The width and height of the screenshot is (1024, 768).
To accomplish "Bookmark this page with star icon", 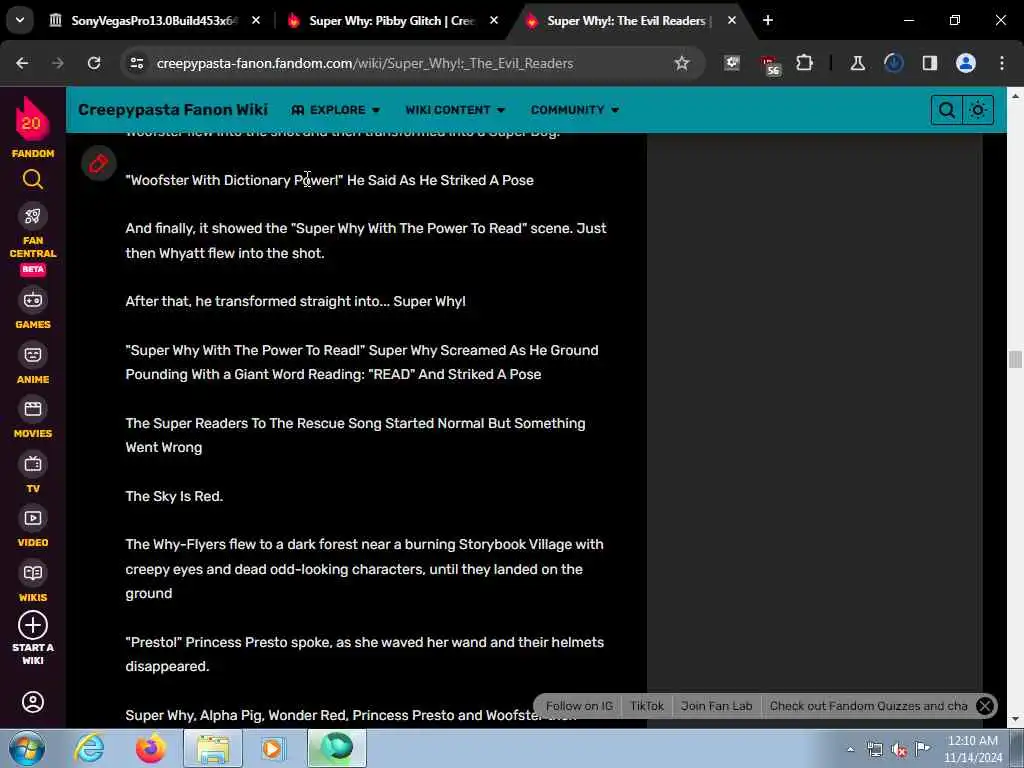I will [682, 63].
